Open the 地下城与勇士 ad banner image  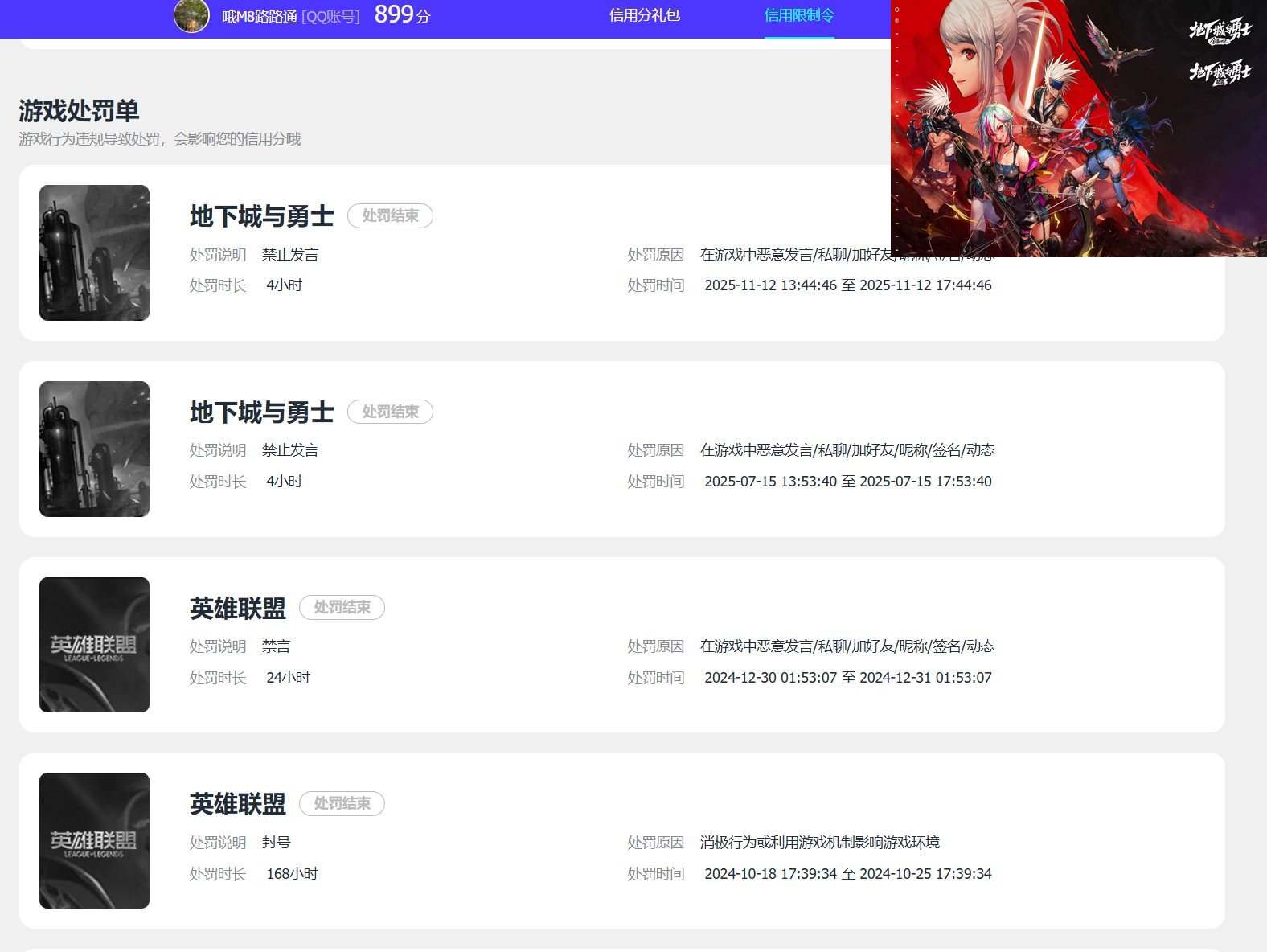click(x=1079, y=129)
